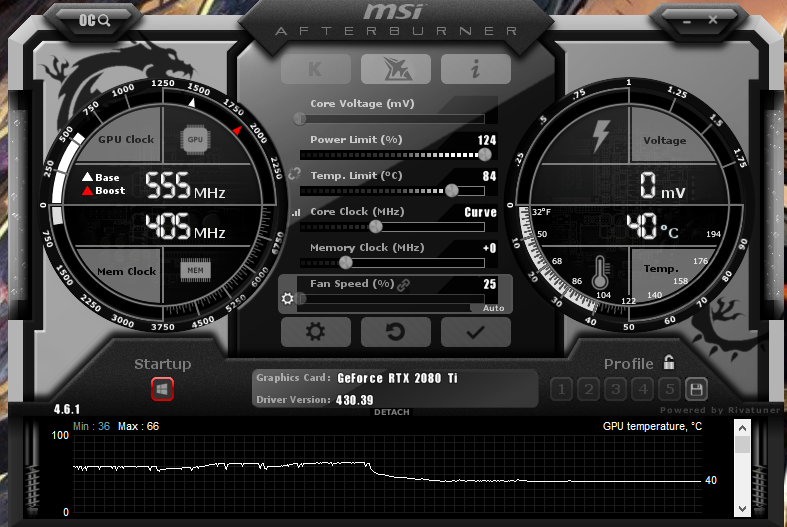Click the Memory Clock slider handle

tap(345, 262)
